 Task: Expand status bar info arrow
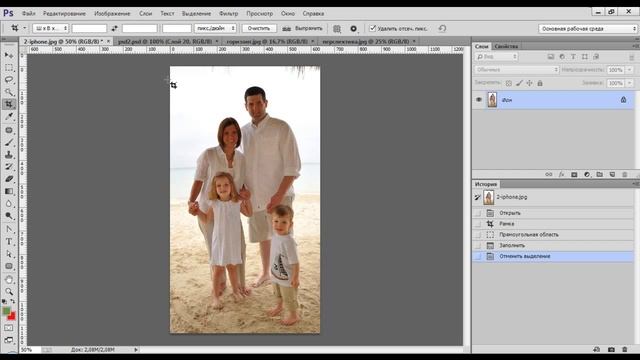point(136,350)
